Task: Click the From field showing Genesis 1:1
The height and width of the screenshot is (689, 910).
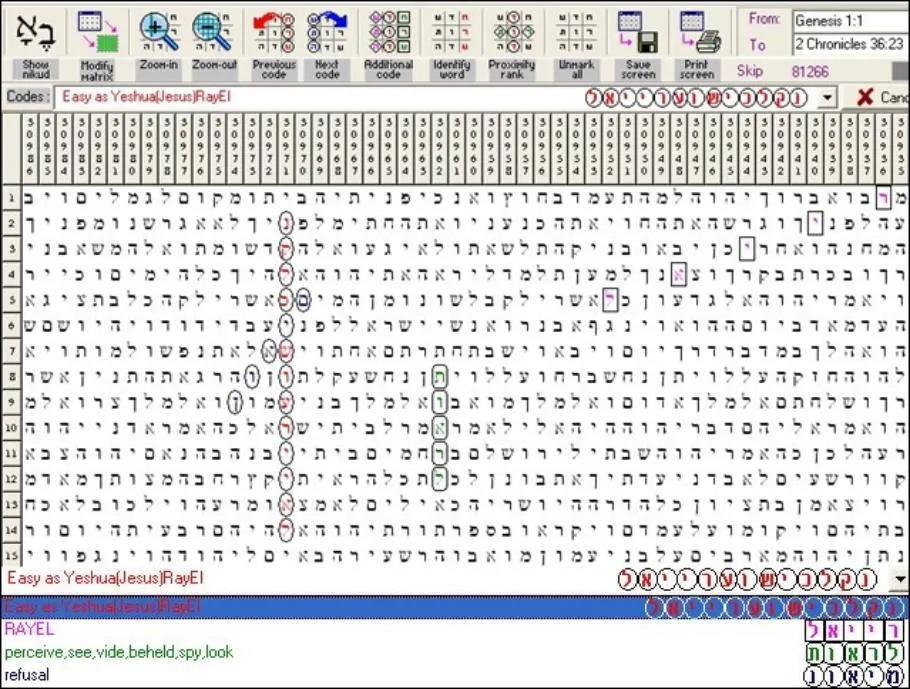Action: point(851,21)
